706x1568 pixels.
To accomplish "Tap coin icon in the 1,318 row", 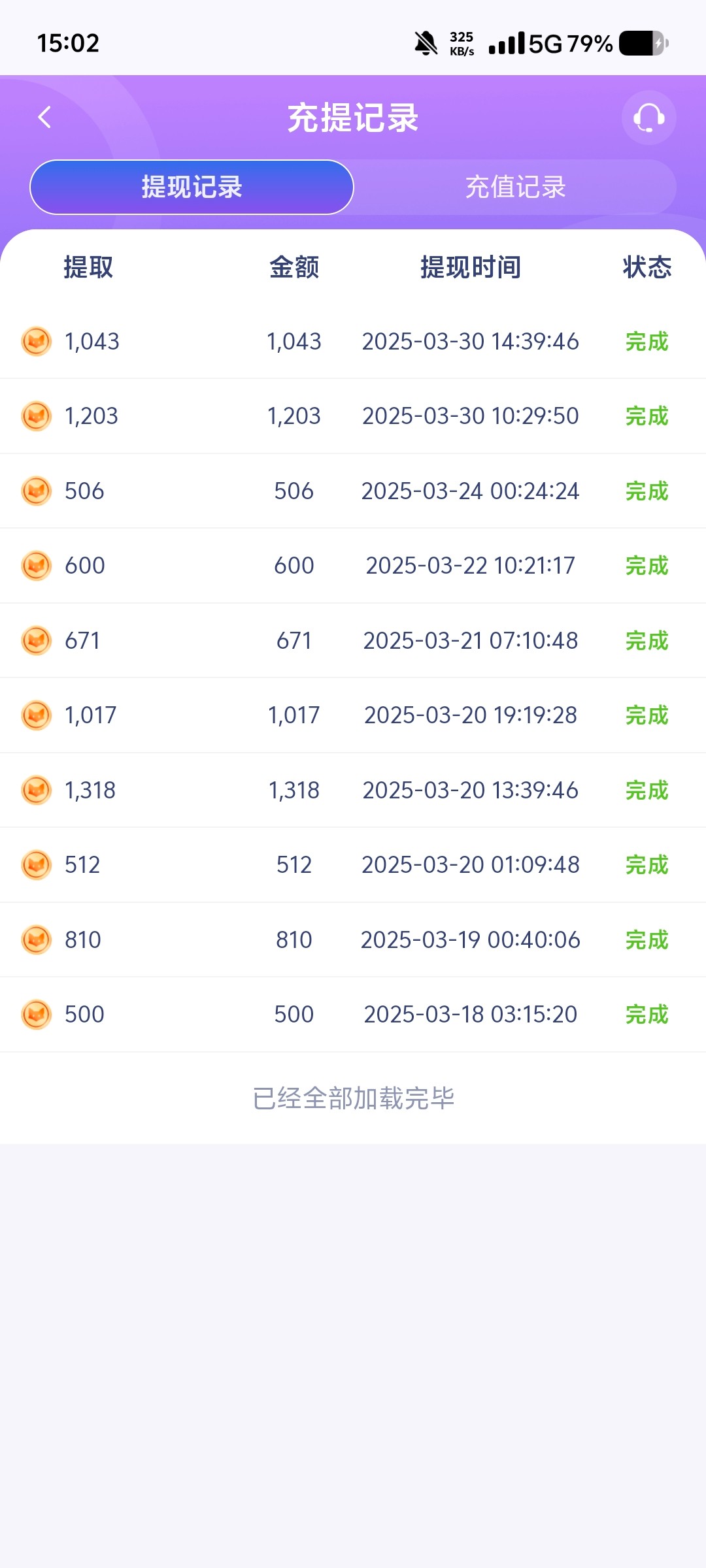I will click(37, 790).
